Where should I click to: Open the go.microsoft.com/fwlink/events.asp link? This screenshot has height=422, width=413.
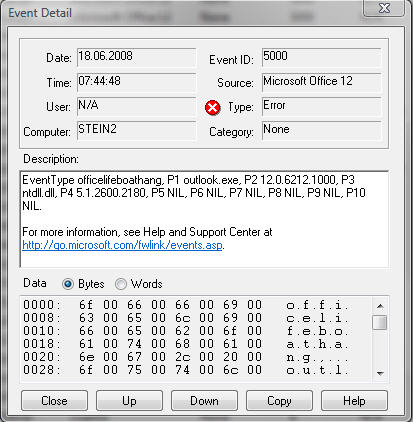[122, 245]
